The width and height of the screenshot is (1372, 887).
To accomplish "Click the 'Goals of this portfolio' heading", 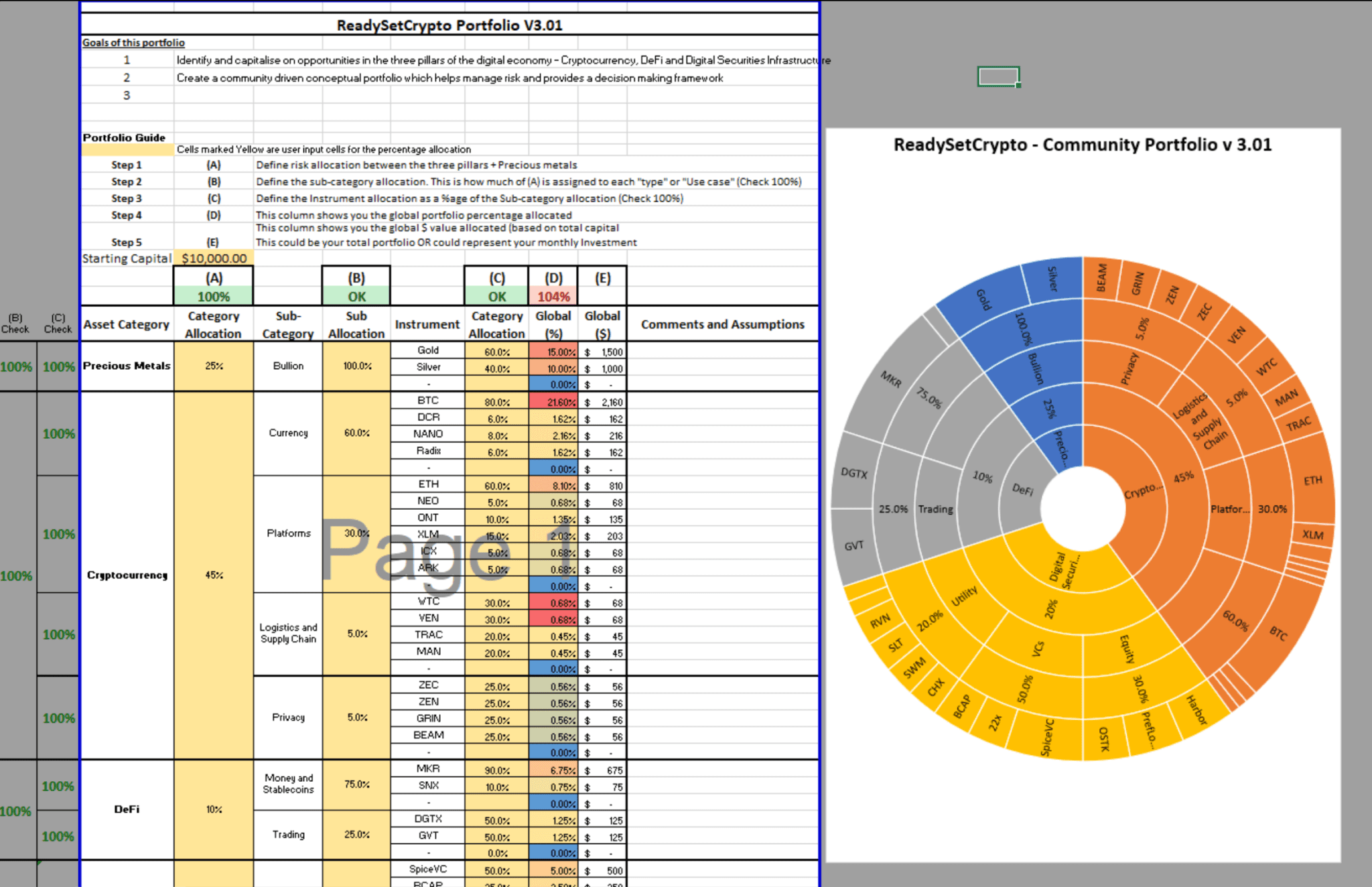I will [133, 43].
